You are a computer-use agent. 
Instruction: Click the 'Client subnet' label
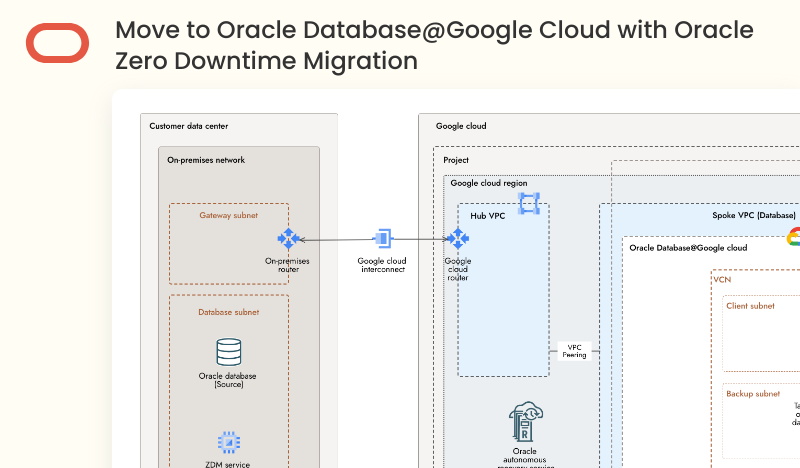[751, 306]
